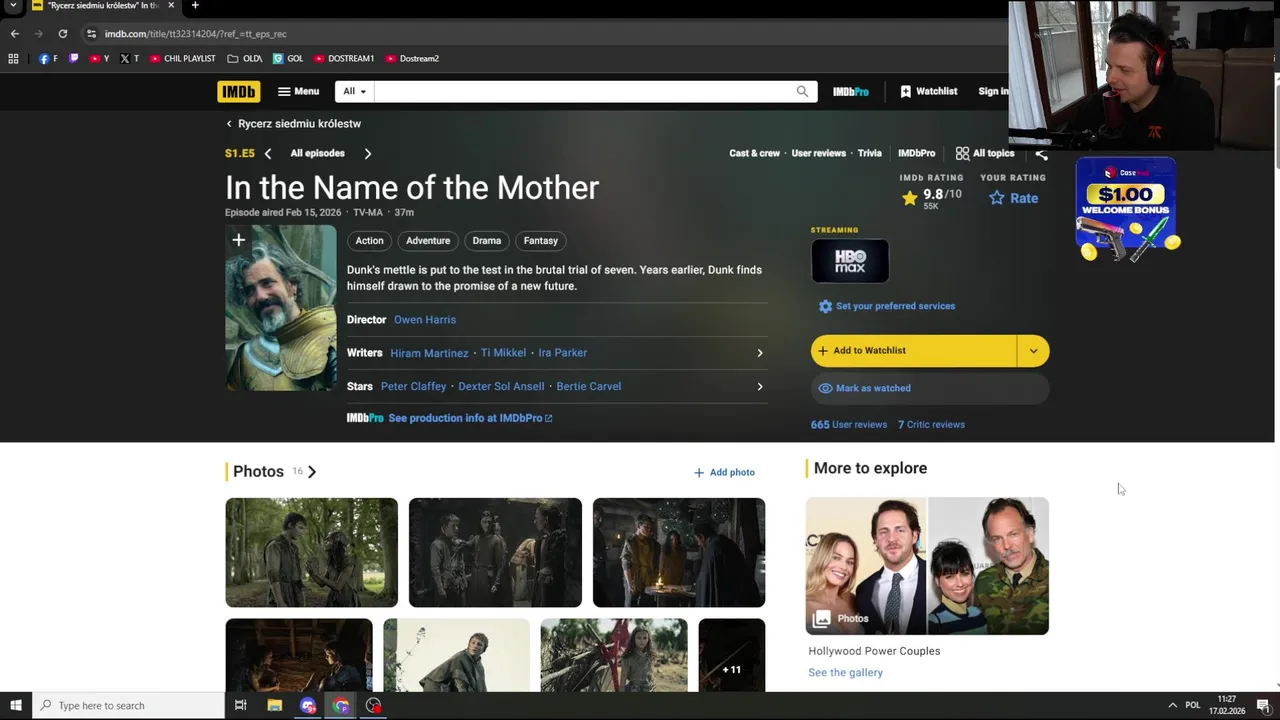The width and height of the screenshot is (1280, 720).
Task: Open the episode poster image
Action: click(281, 308)
